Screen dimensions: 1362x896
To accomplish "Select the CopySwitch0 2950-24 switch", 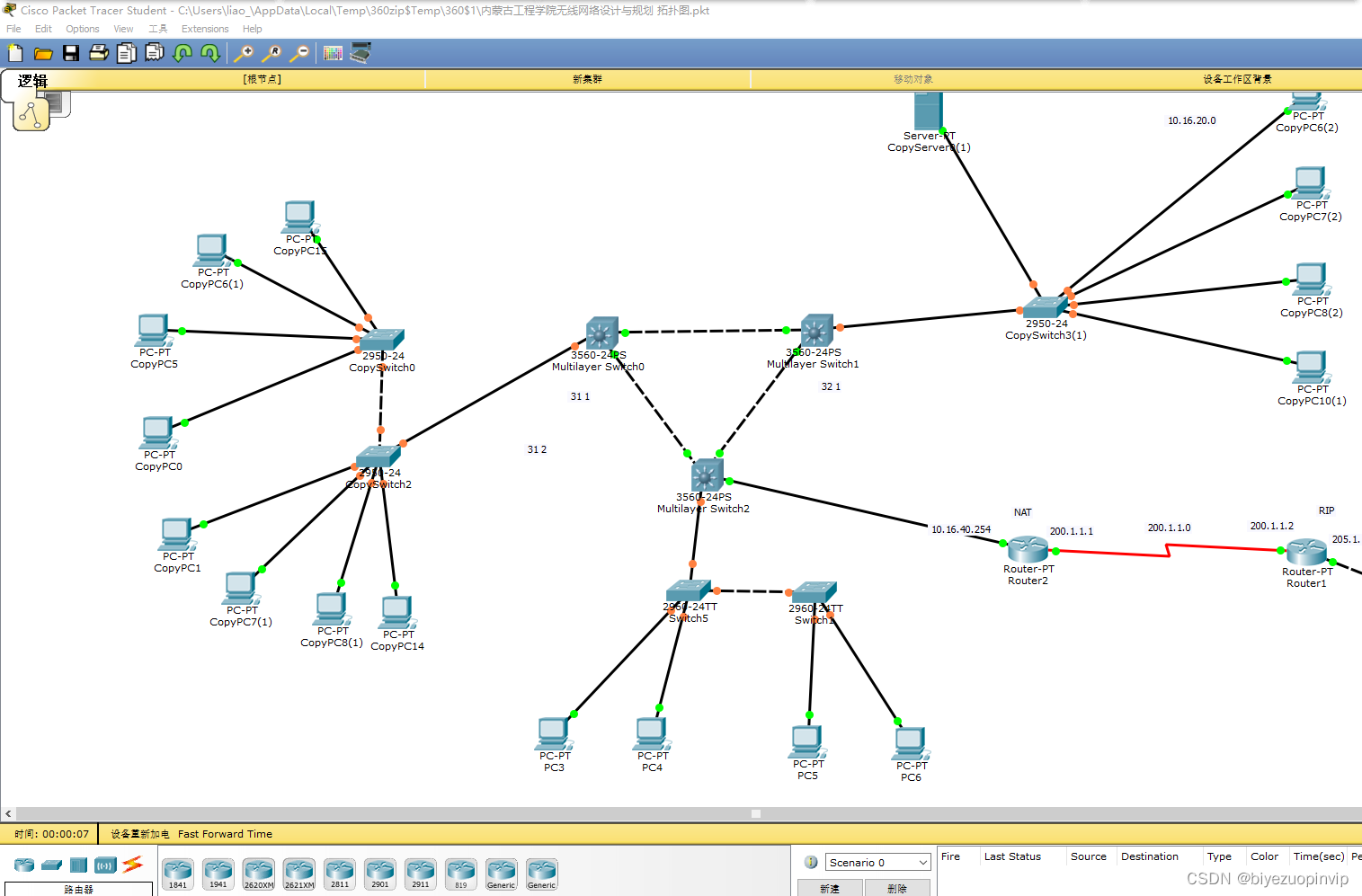I will [x=381, y=340].
